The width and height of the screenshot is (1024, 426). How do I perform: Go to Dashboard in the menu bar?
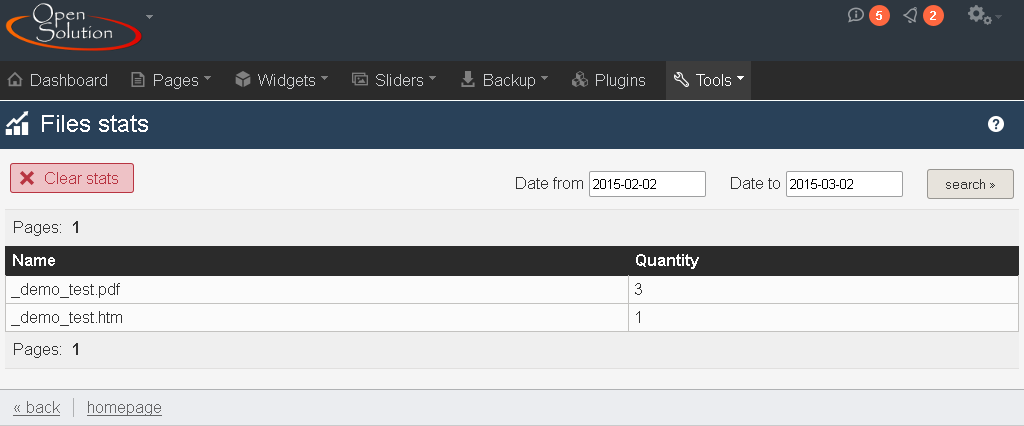pyautogui.click(x=57, y=80)
